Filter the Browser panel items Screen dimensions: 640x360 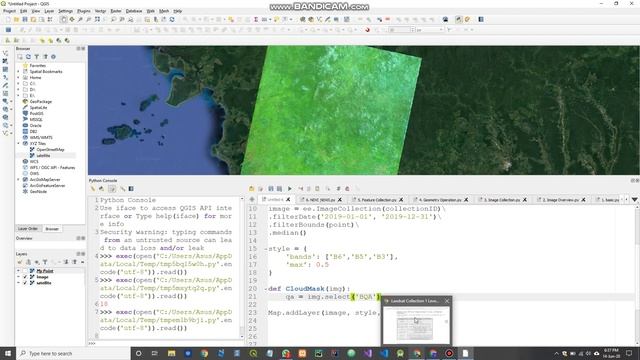37,57
